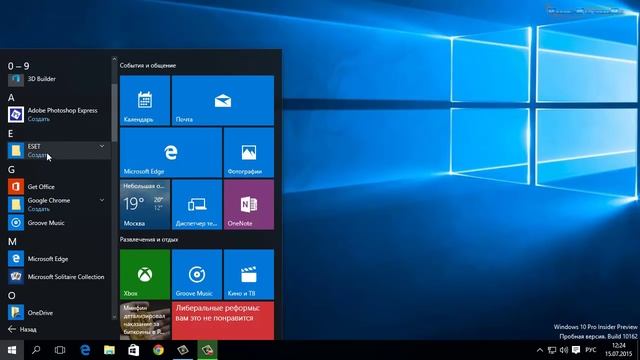The image size is (640, 360).
Task: Open the red Либеральные реформы news tile
Action: coord(223,321)
